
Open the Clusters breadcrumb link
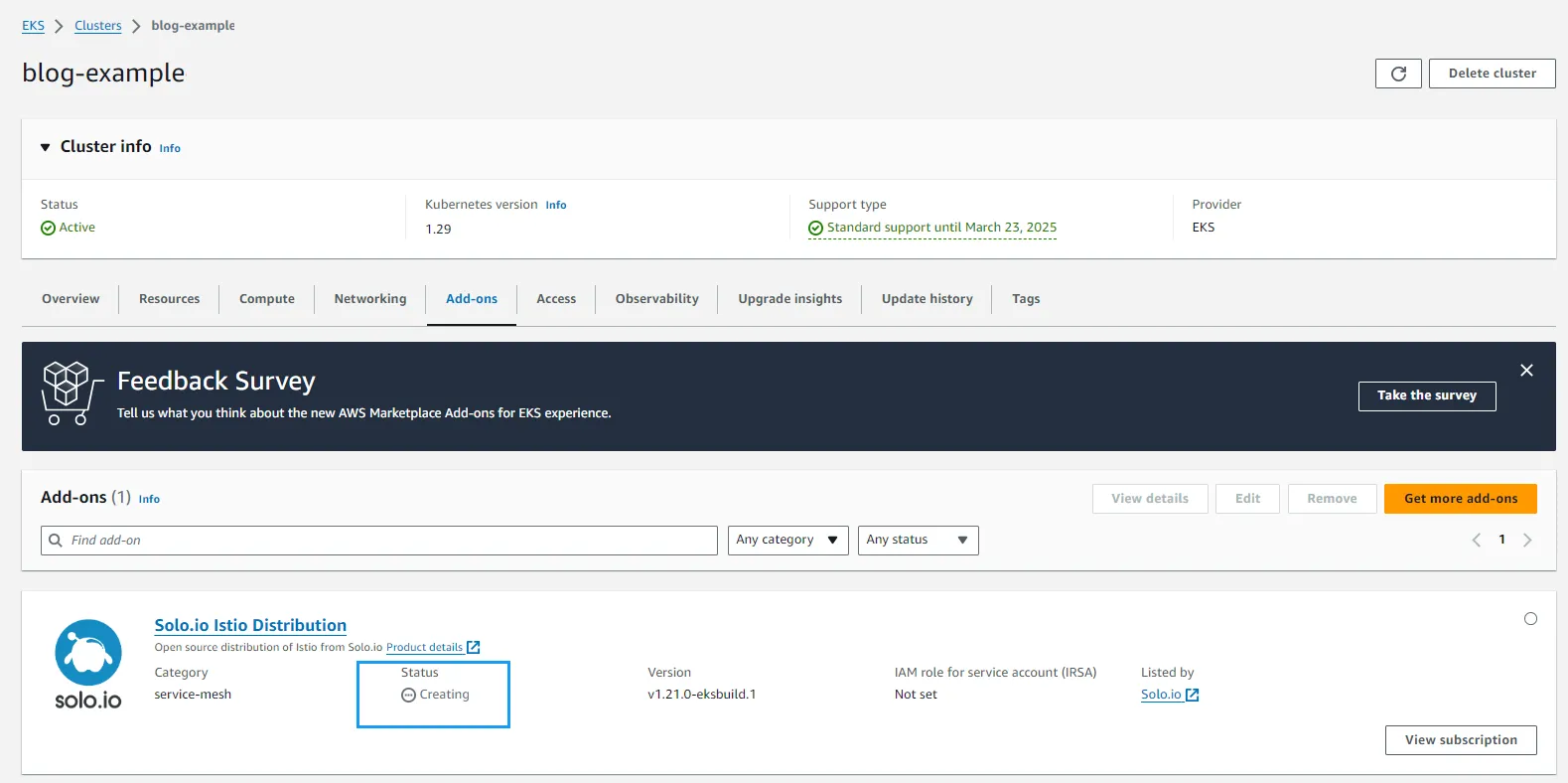[x=97, y=26]
